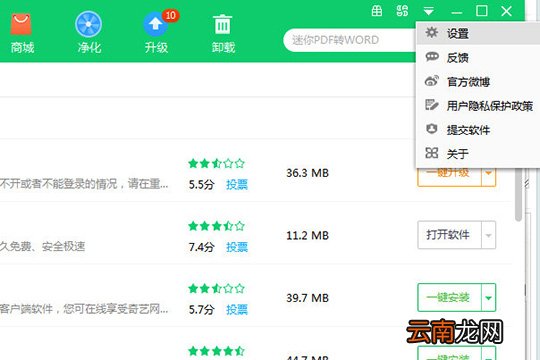The image size is (540, 360).
Task: Click the vertical scrollbar thumb
Action: pos(519,195)
